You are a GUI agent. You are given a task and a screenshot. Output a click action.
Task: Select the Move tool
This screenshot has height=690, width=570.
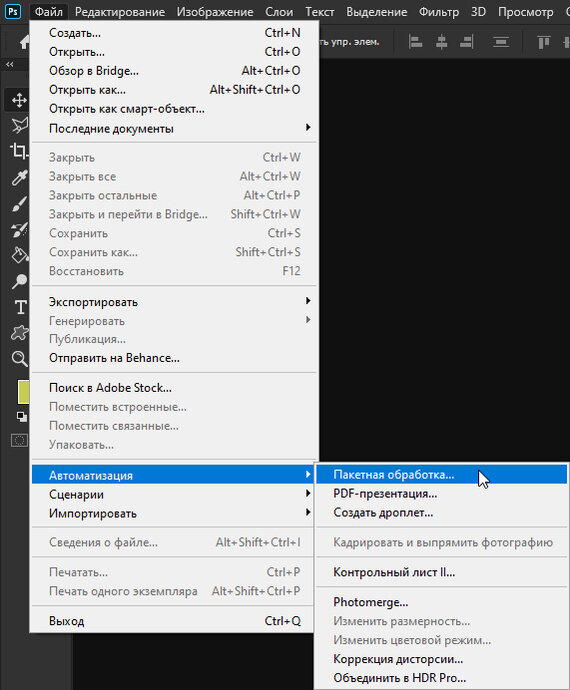[x=18, y=100]
